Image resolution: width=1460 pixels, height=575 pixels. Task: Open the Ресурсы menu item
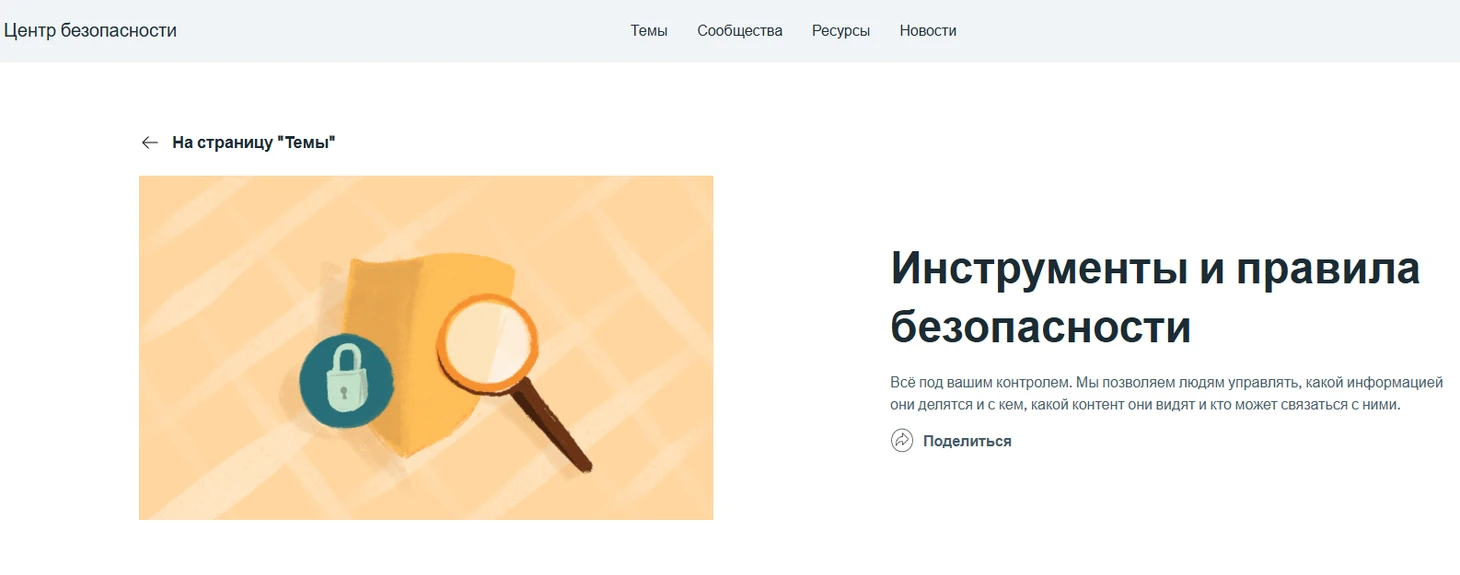pos(841,31)
